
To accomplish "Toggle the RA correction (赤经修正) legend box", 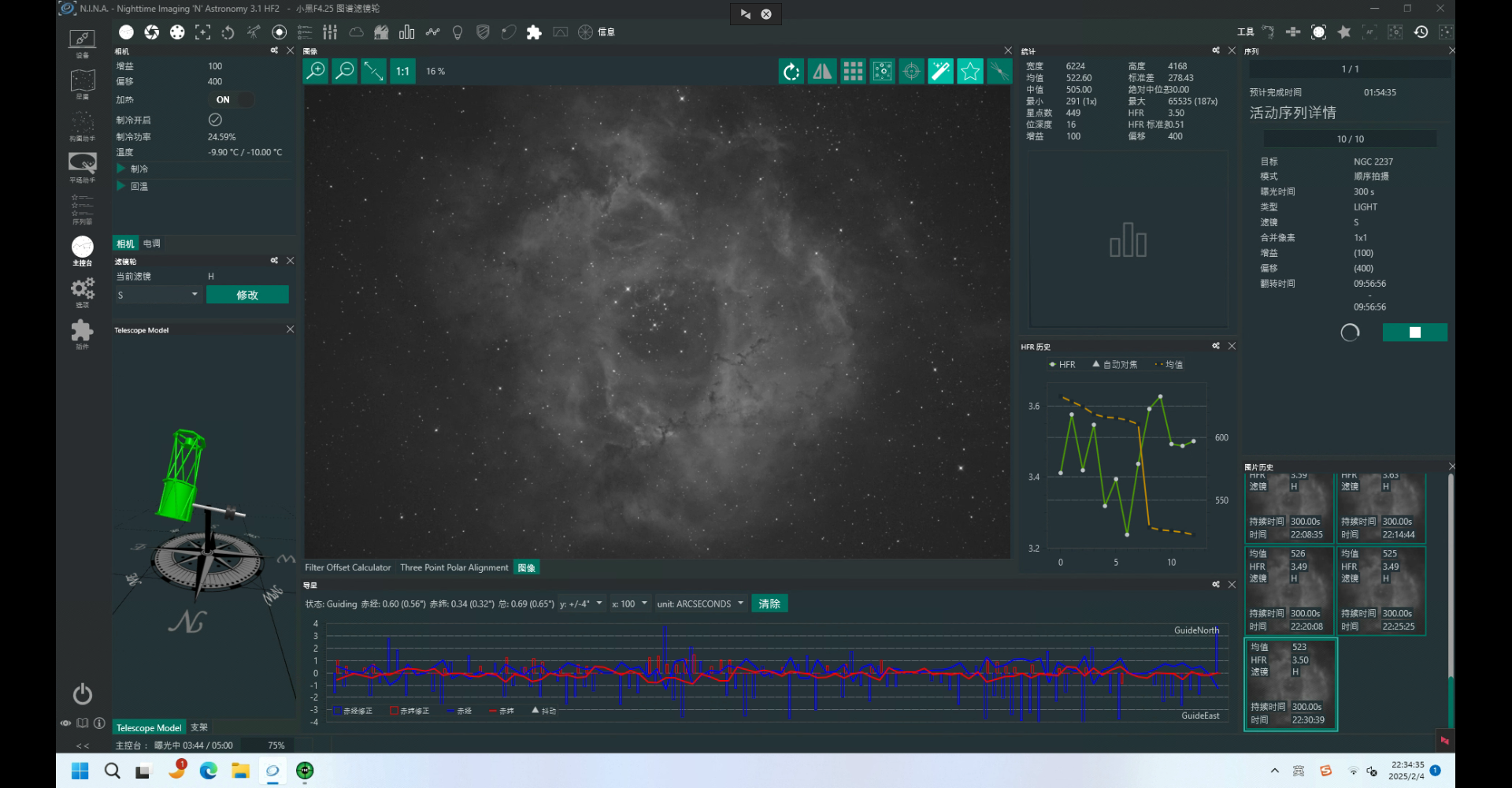I will (x=338, y=711).
